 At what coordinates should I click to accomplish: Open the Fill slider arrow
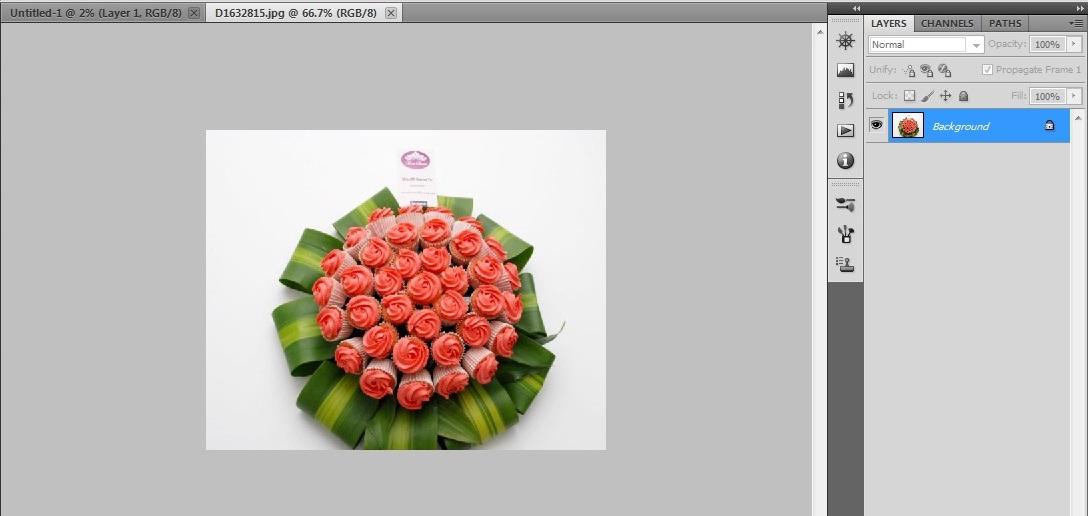(x=1074, y=96)
